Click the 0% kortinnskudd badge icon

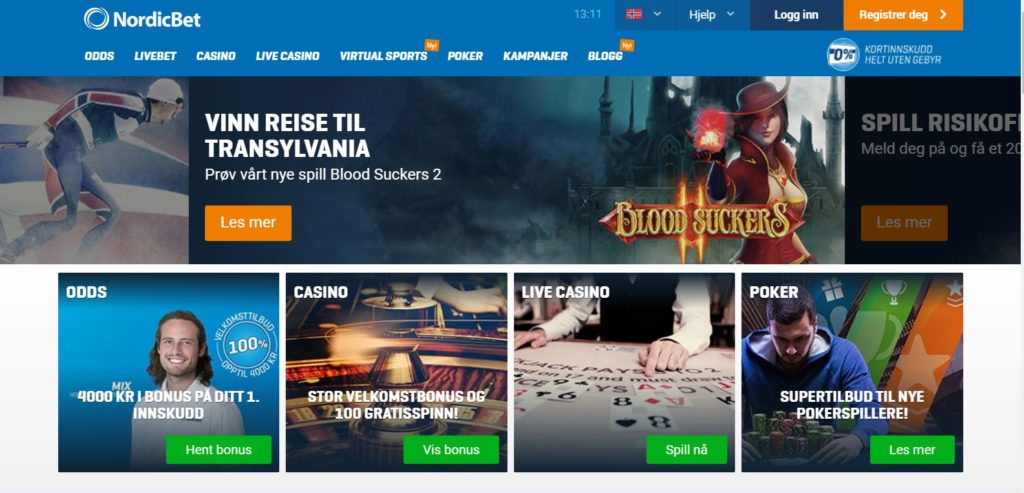tap(842, 55)
